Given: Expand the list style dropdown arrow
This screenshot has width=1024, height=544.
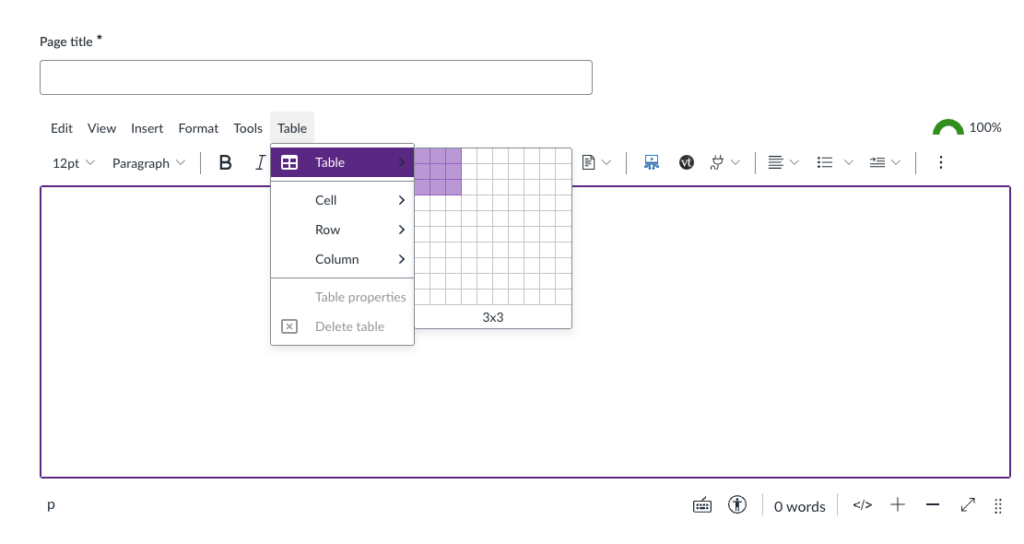Looking at the screenshot, I should point(848,163).
